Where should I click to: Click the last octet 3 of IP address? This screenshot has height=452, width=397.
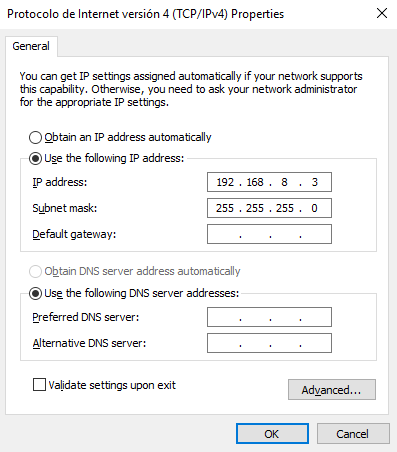point(315,182)
